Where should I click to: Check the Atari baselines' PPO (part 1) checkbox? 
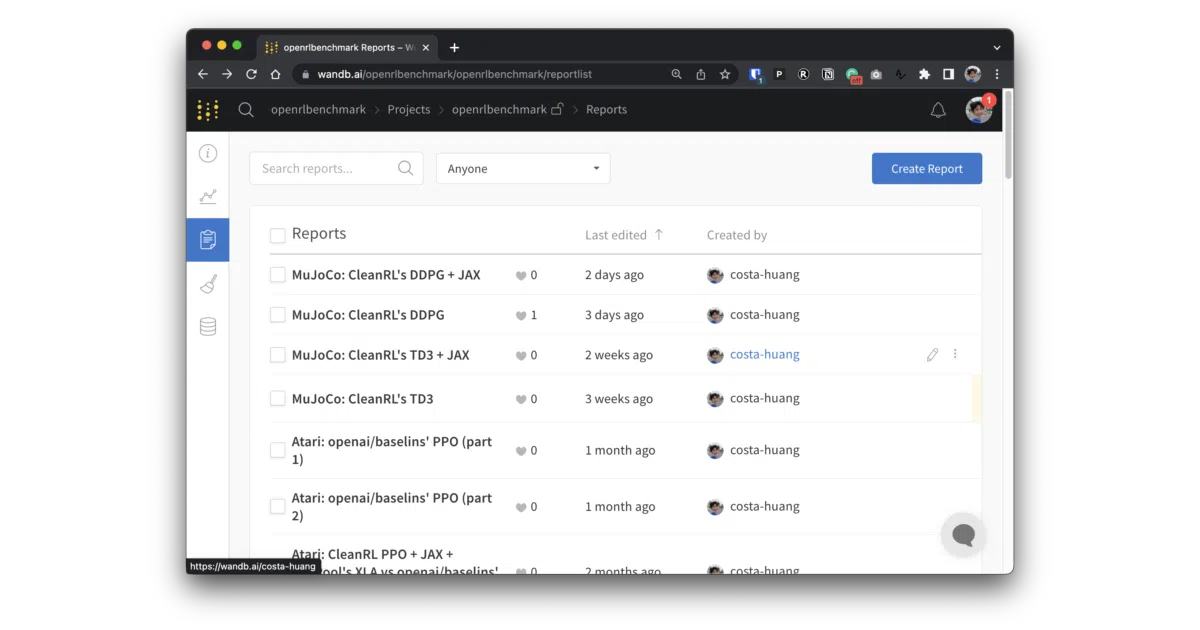(x=278, y=451)
